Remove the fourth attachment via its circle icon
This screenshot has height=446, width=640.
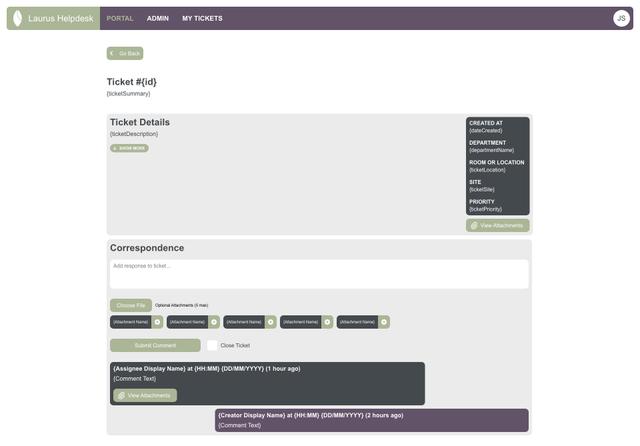327,322
